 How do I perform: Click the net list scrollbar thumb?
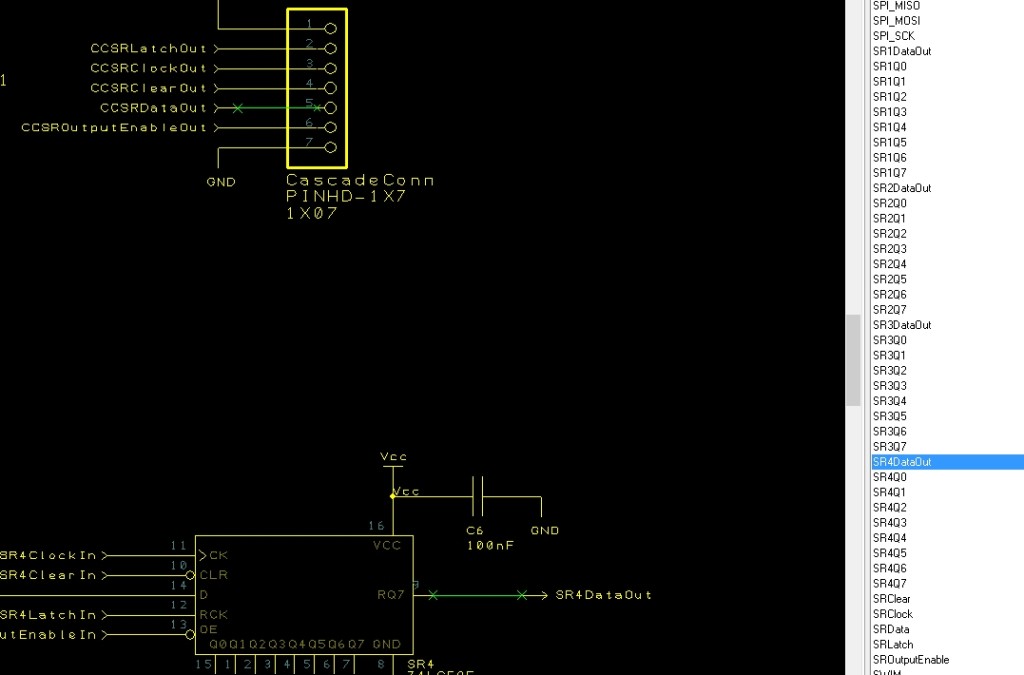tap(853, 360)
